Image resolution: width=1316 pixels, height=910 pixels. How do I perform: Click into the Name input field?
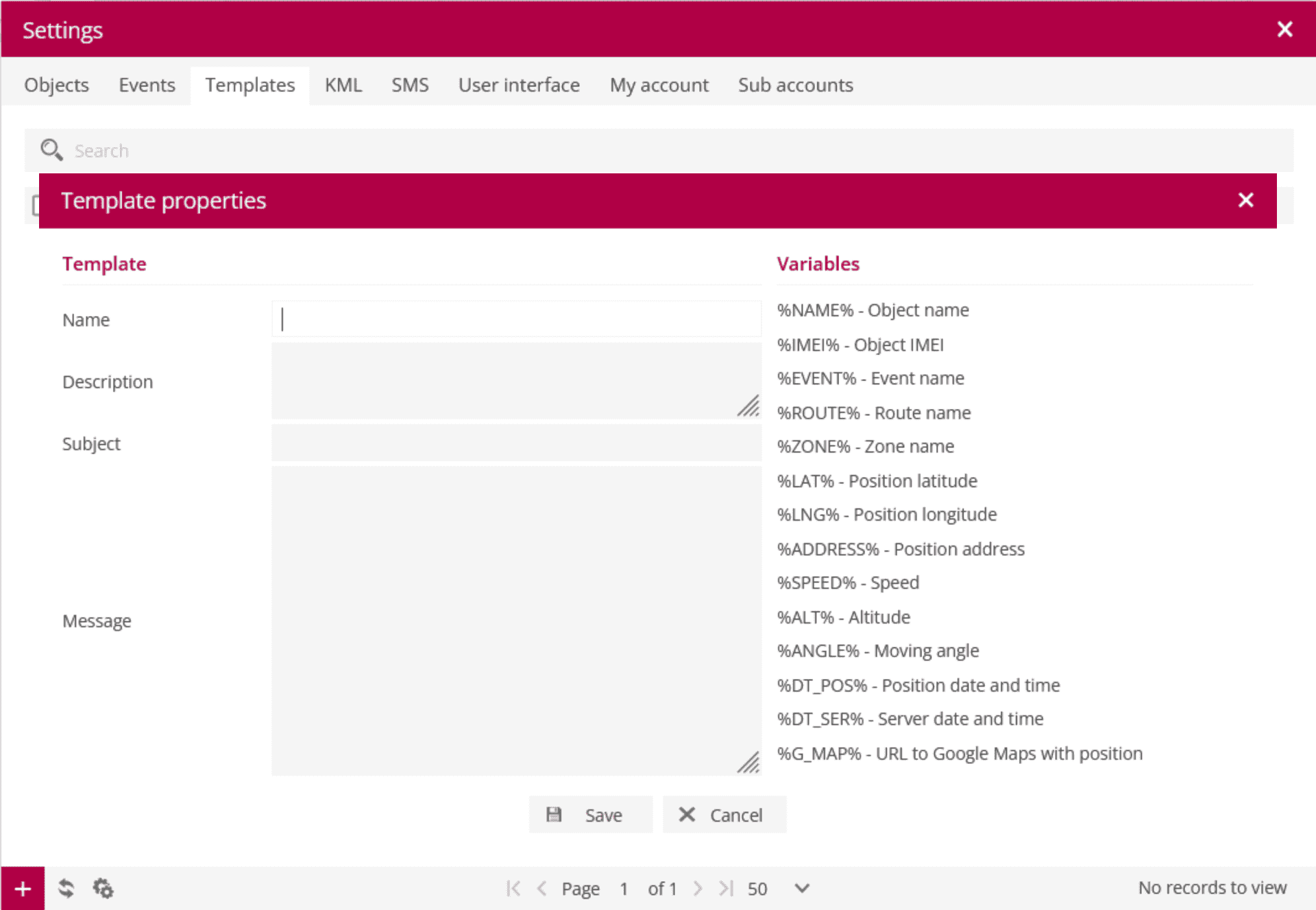516,319
